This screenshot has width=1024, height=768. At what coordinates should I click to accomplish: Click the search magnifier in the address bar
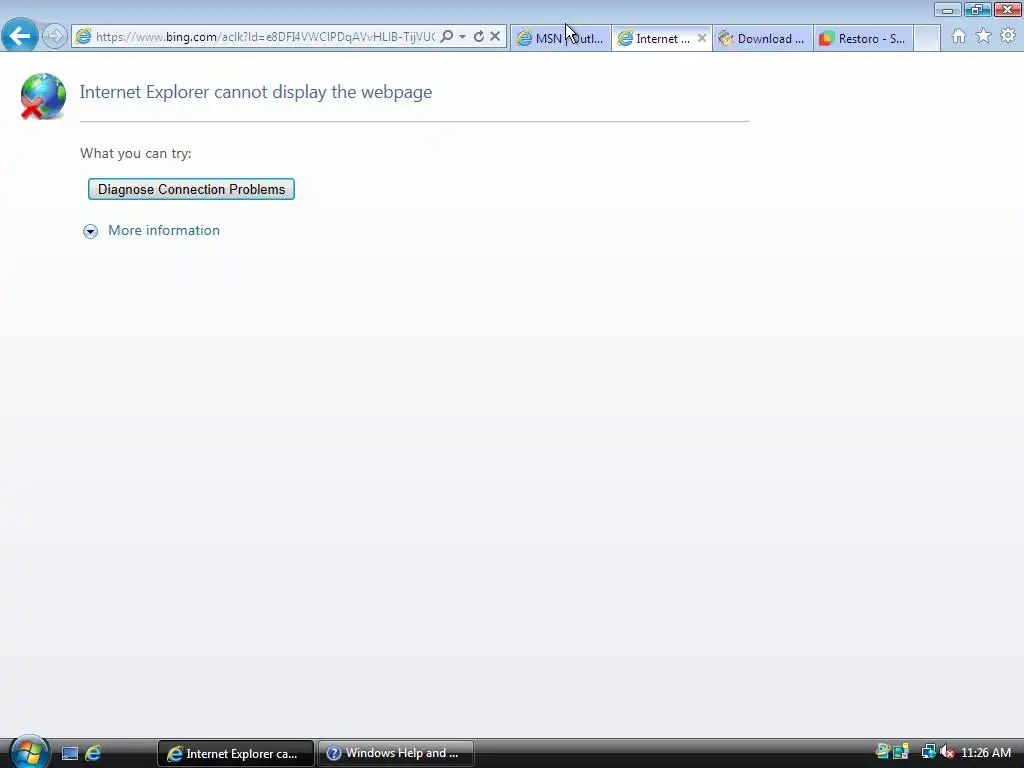(447, 37)
